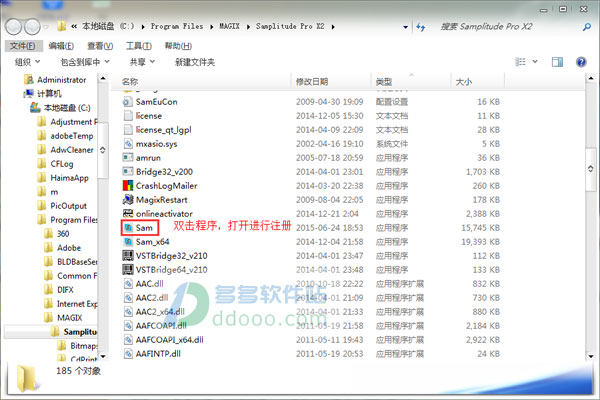The height and width of the screenshot is (400, 600).
Task: Select the AAC2_x64.dll file name
Action: [x=160, y=312]
